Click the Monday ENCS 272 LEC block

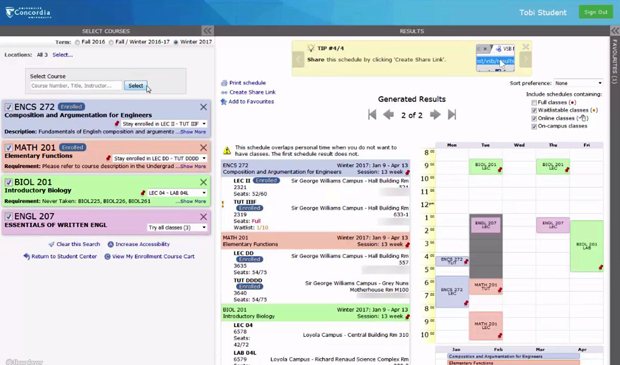click(x=452, y=292)
